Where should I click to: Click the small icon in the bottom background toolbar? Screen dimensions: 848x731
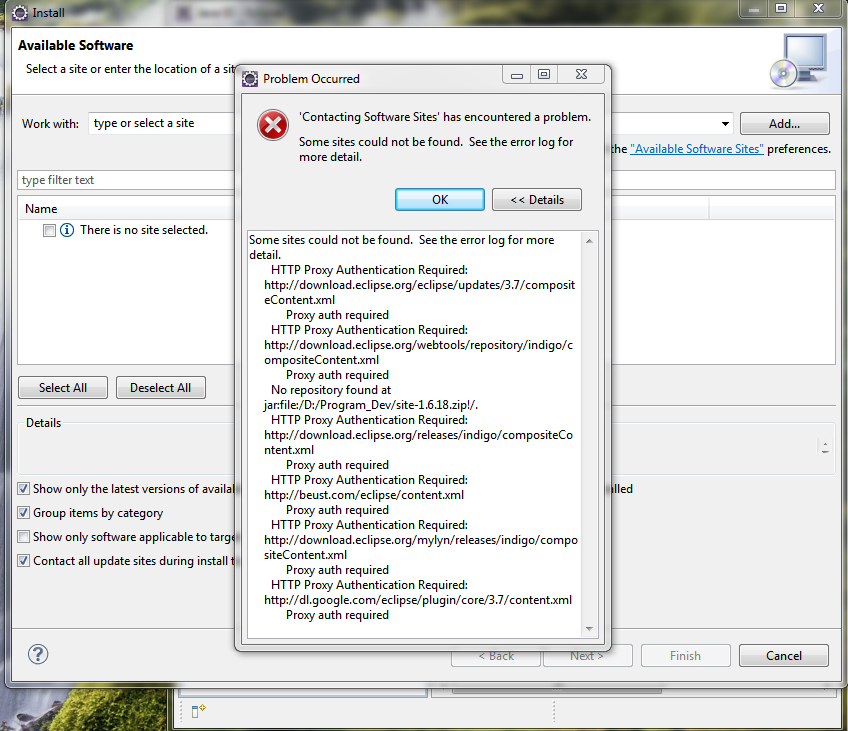[198, 710]
